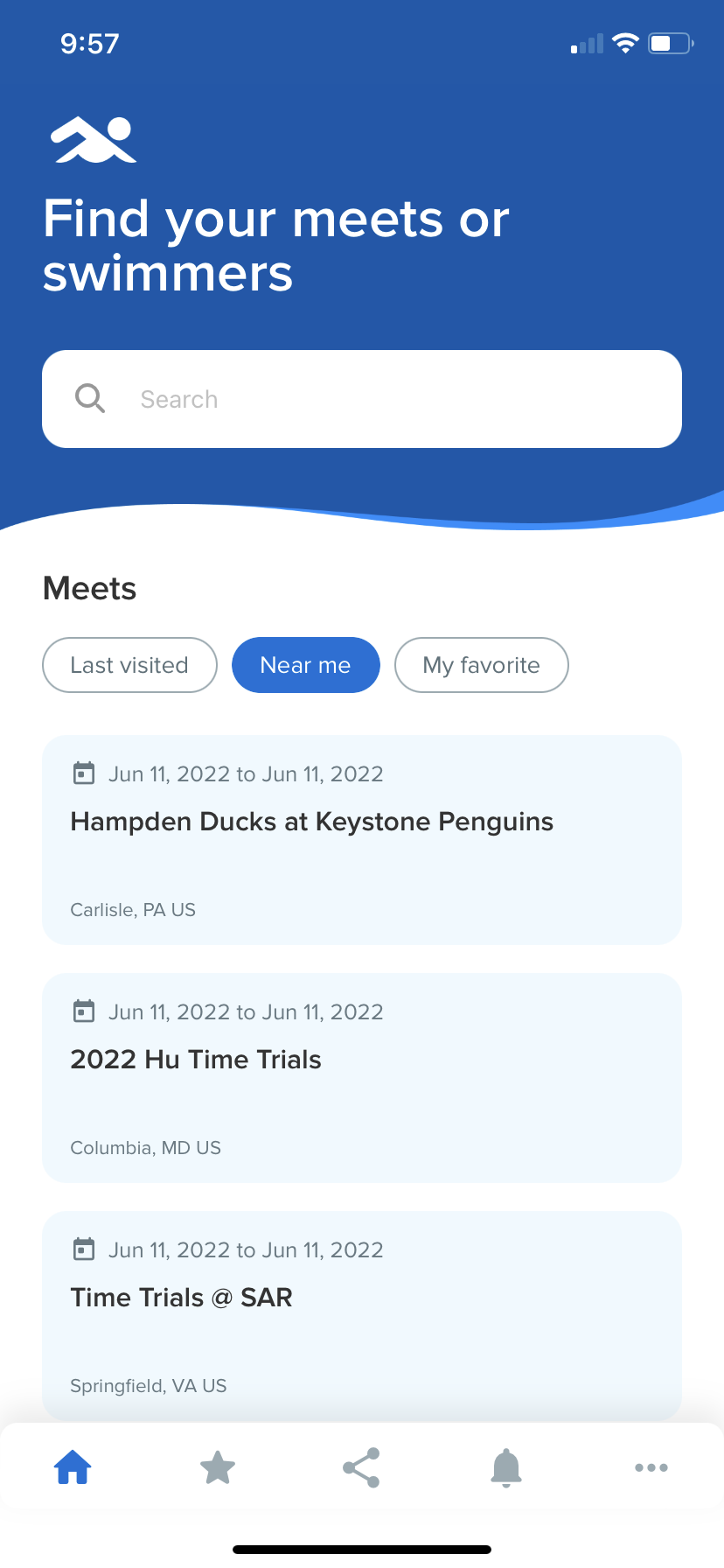Tap the Columbia, MD US location text
724x1568 pixels.
(x=145, y=1148)
